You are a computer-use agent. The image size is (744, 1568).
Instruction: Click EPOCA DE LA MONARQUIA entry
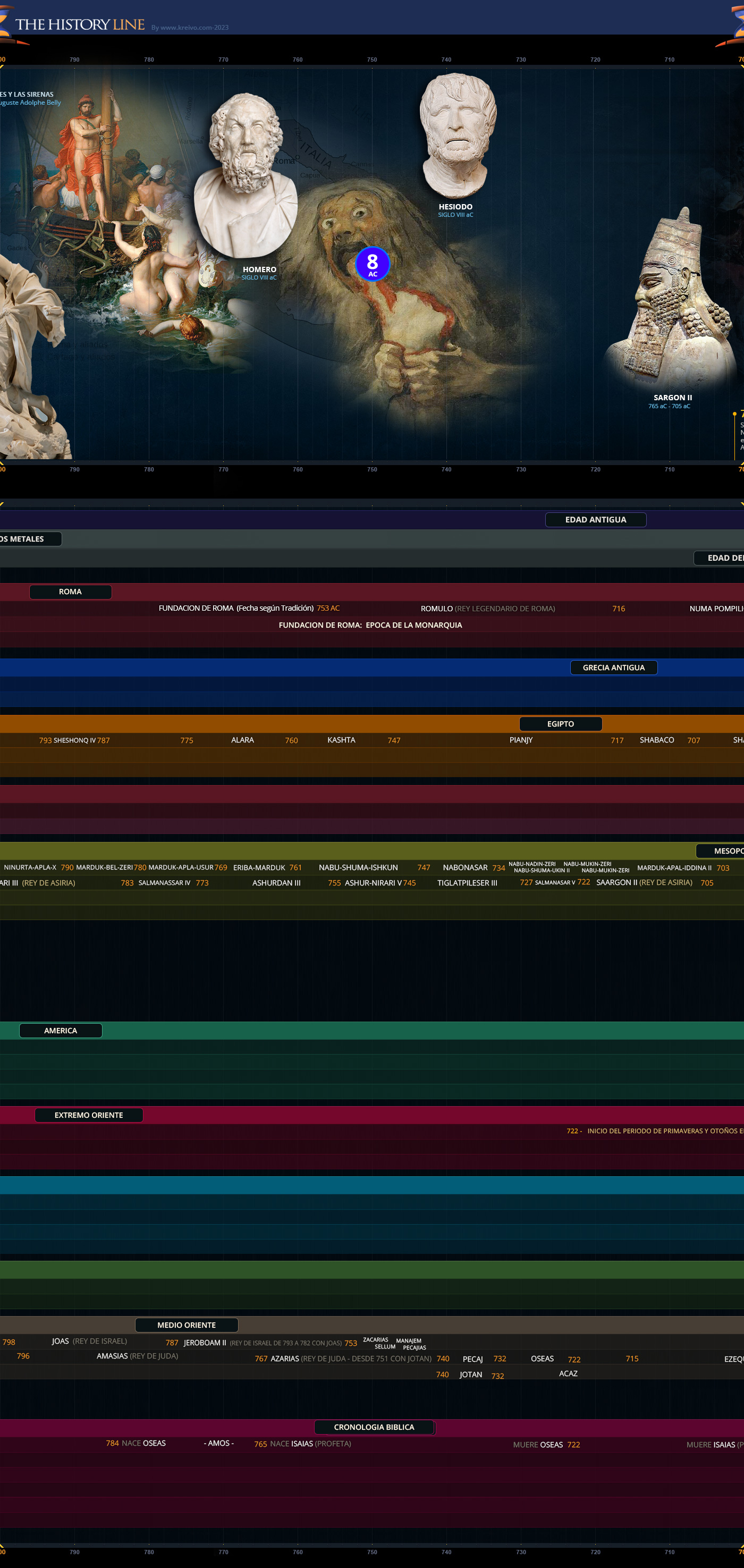point(413,625)
